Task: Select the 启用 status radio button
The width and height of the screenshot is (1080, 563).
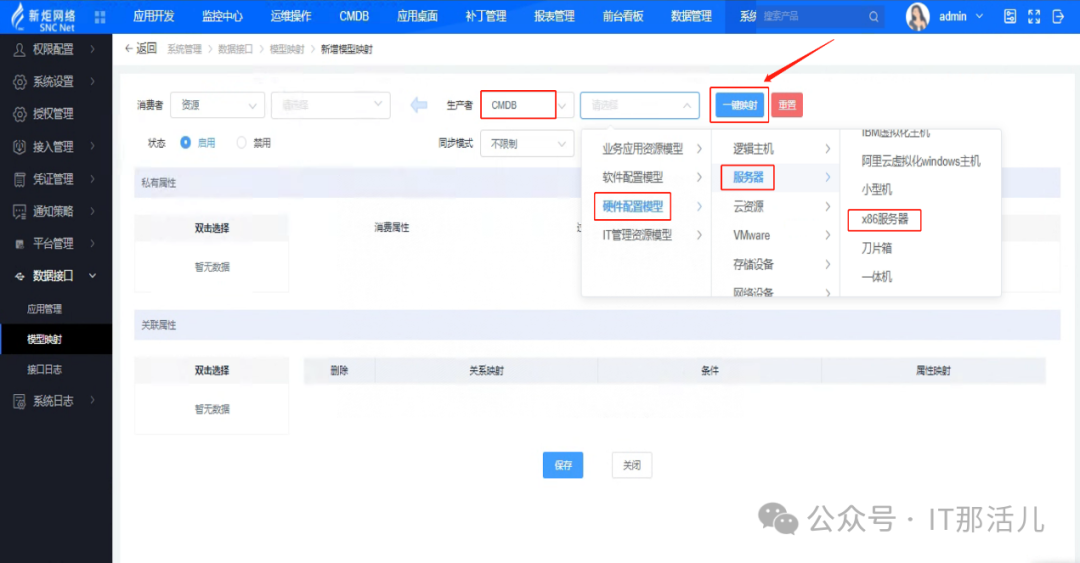Action: (x=185, y=143)
